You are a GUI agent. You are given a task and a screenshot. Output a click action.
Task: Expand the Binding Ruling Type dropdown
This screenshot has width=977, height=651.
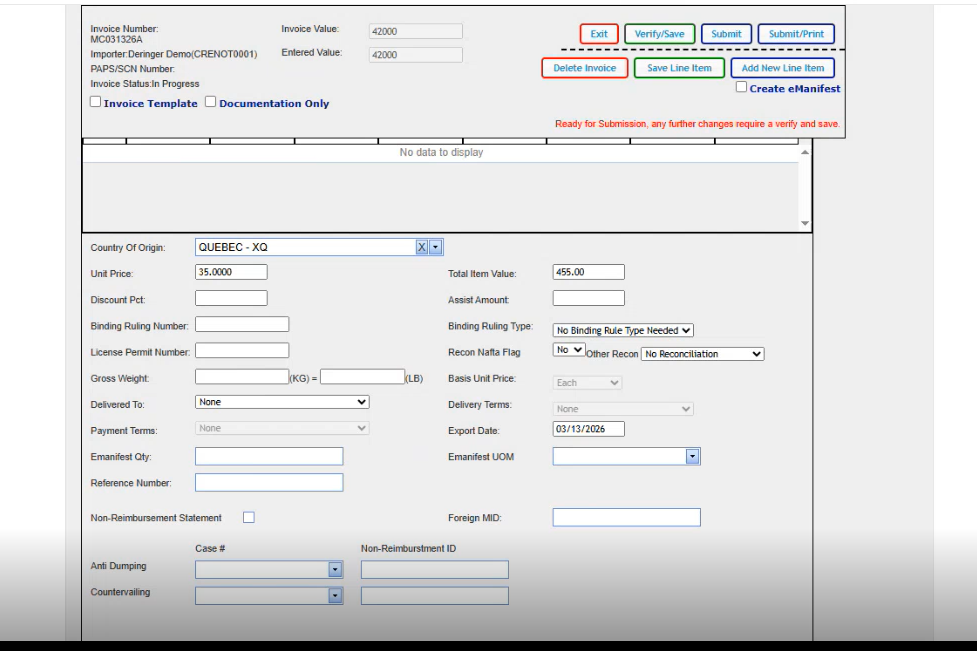click(x=623, y=330)
